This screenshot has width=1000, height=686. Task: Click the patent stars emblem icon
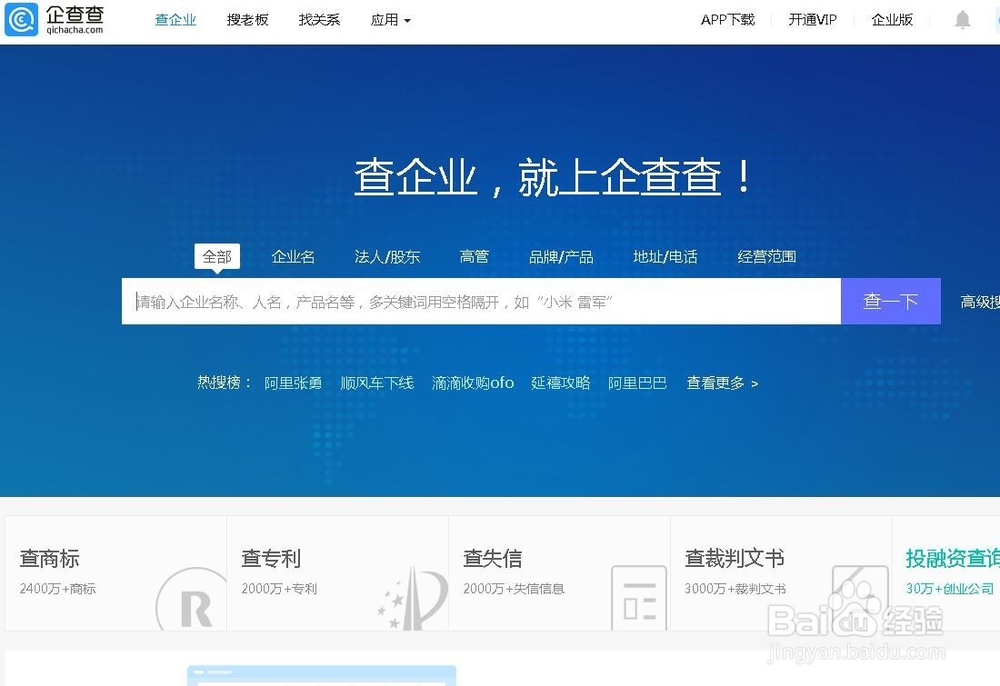tap(412, 597)
